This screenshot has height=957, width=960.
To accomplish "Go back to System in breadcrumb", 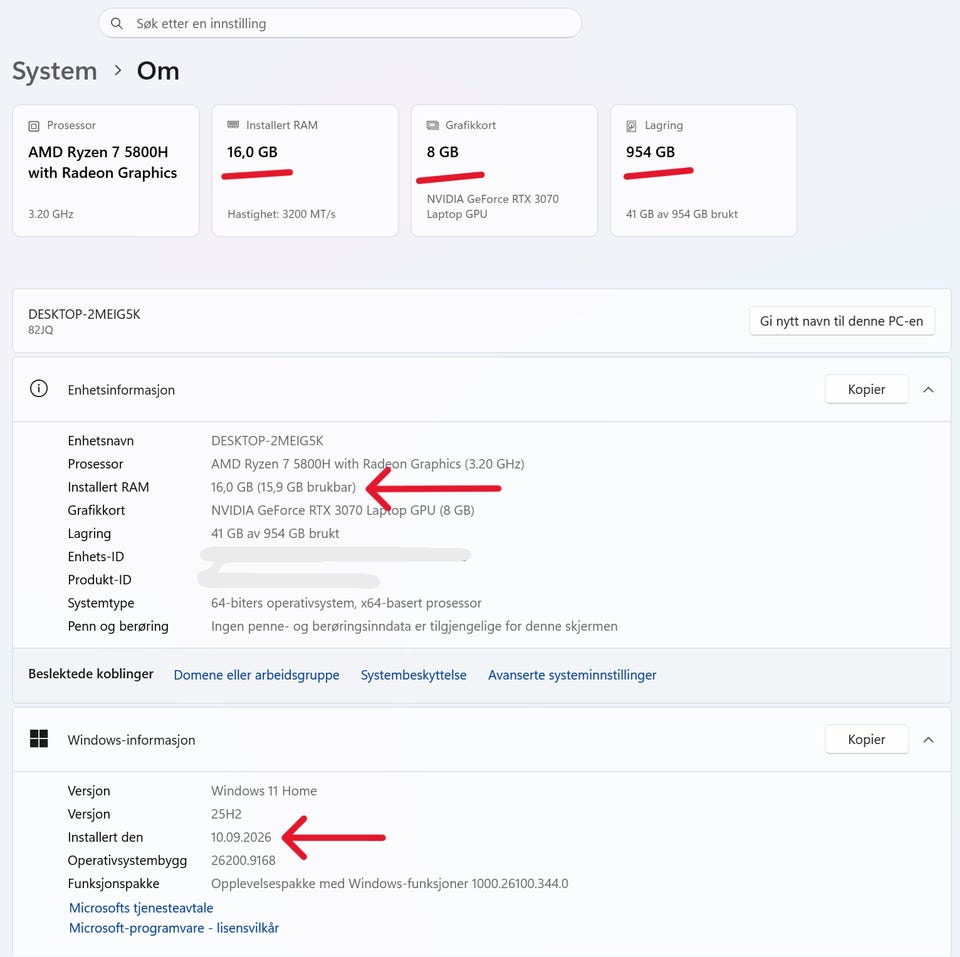I will (x=54, y=71).
